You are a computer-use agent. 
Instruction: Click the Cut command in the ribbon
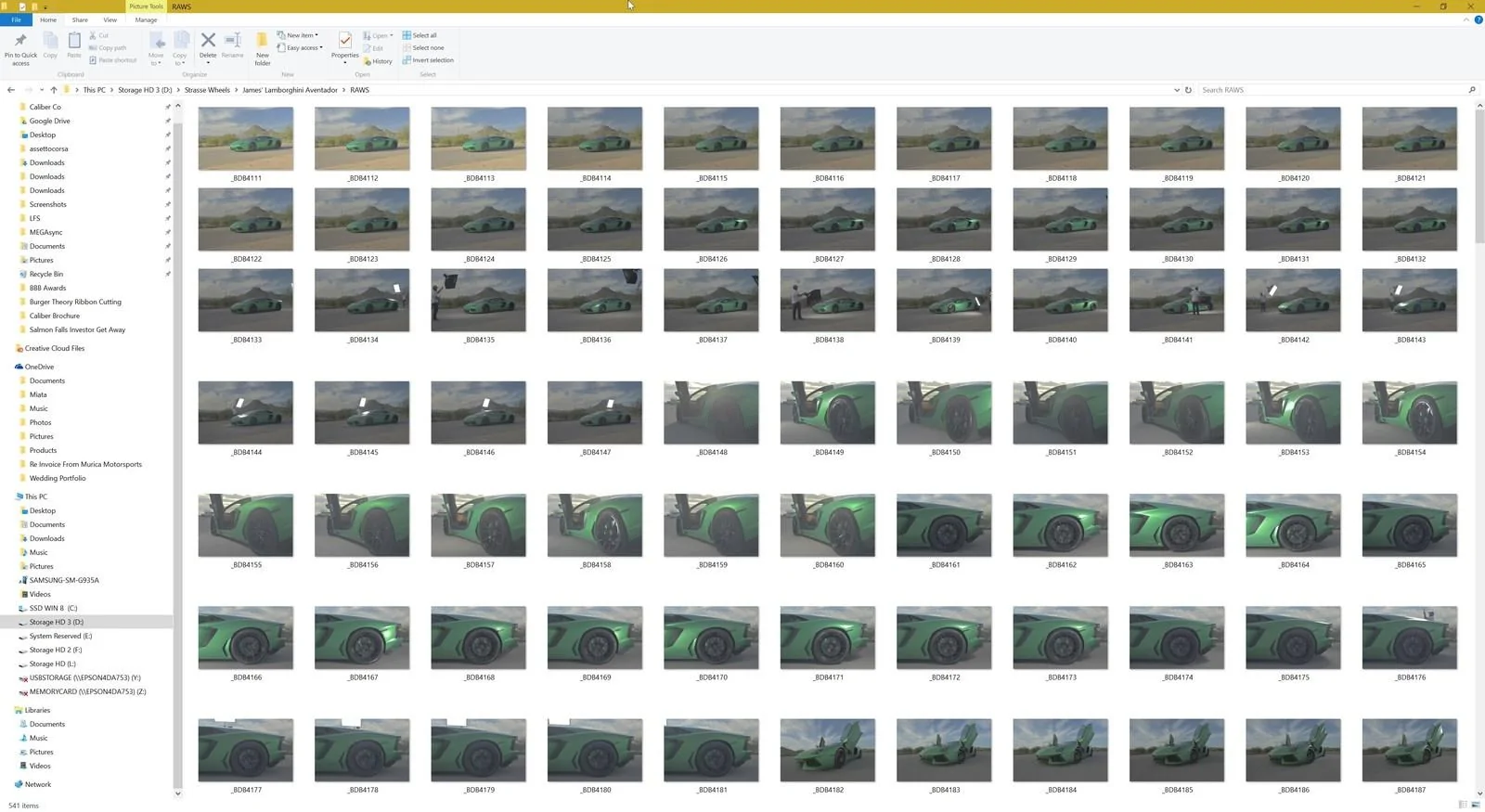pos(99,35)
